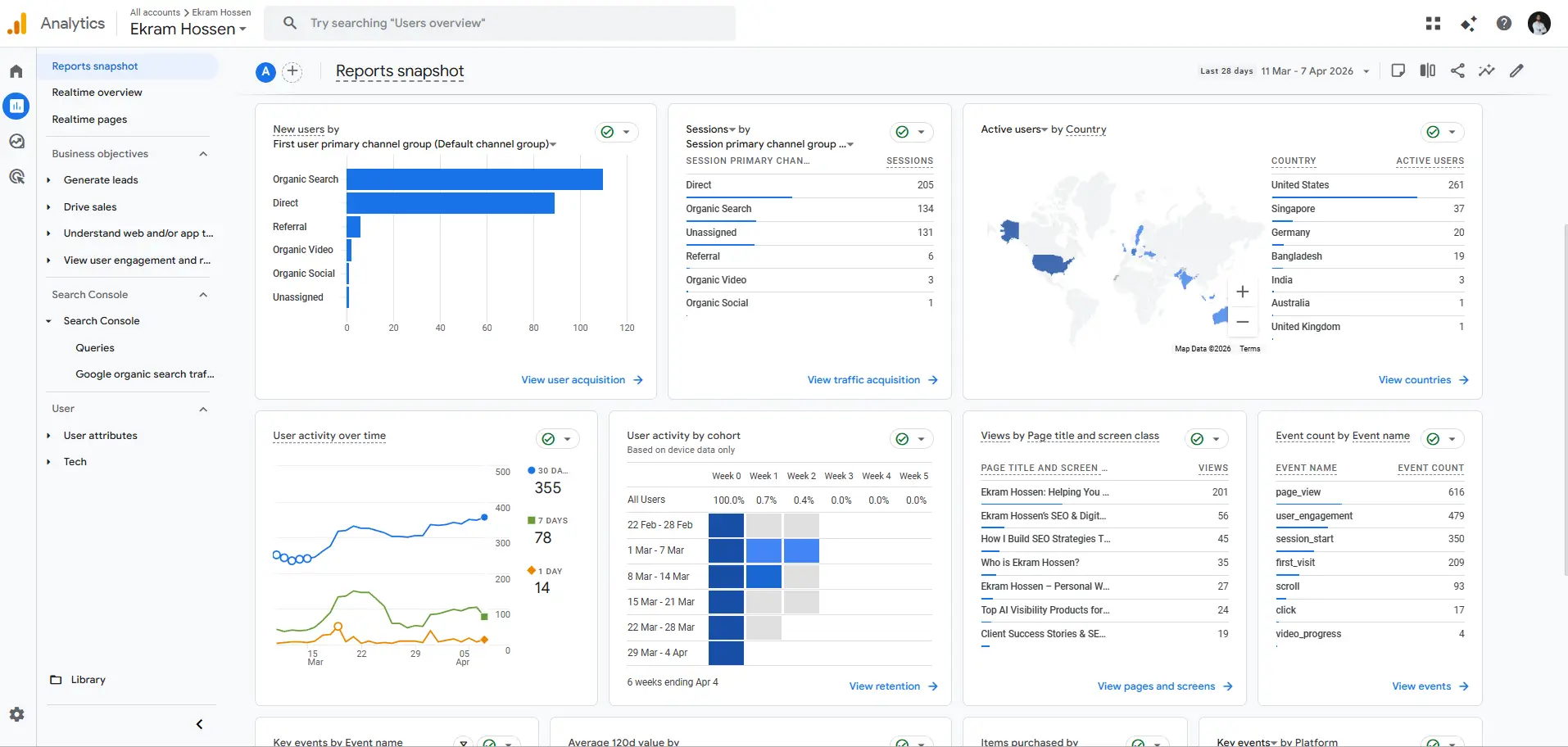Viewport: 1568px width, 747px height.
Task: Open Google organic search traffic report
Action: click(145, 374)
